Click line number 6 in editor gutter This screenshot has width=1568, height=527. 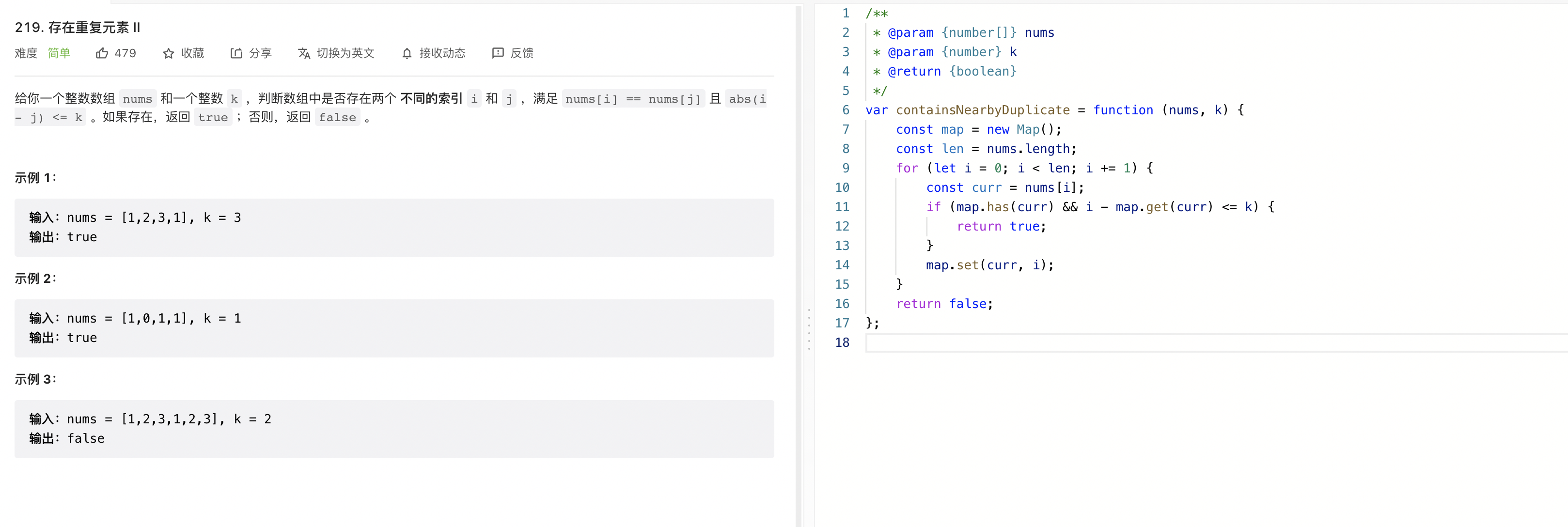pos(846,110)
